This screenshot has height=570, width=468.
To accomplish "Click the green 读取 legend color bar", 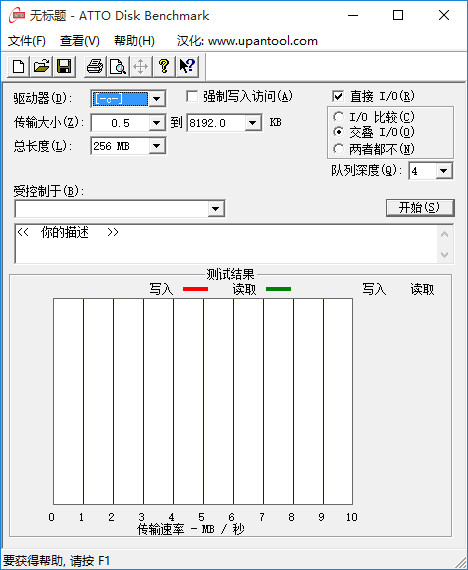I will click(279, 289).
